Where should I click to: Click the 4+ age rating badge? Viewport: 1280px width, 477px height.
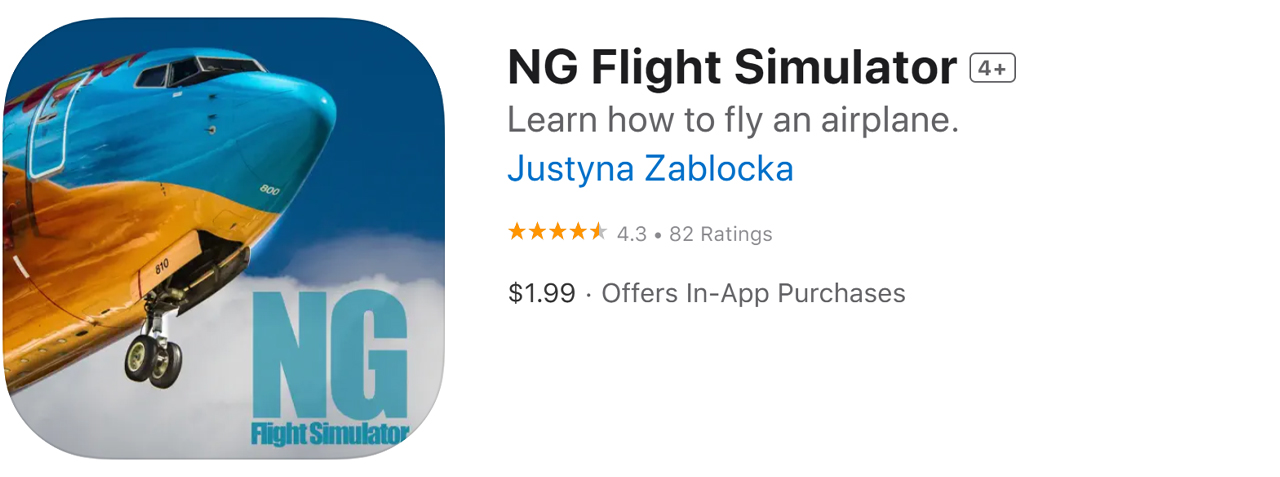point(992,68)
